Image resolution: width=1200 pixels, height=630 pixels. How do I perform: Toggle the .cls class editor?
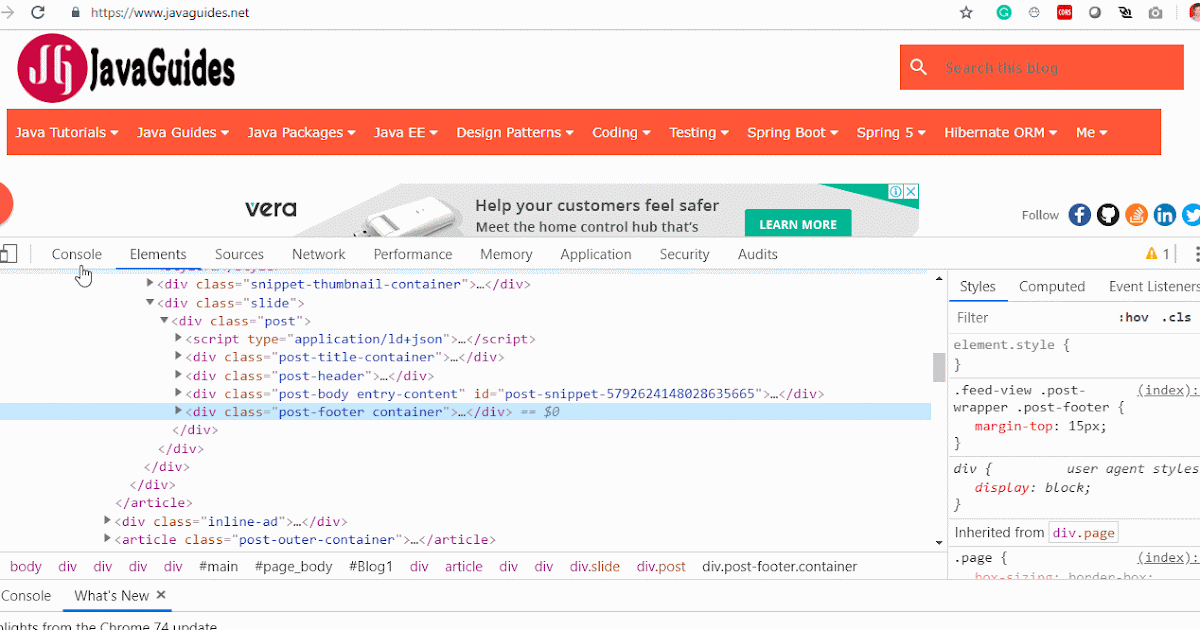pyautogui.click(x=1176, y=317)
